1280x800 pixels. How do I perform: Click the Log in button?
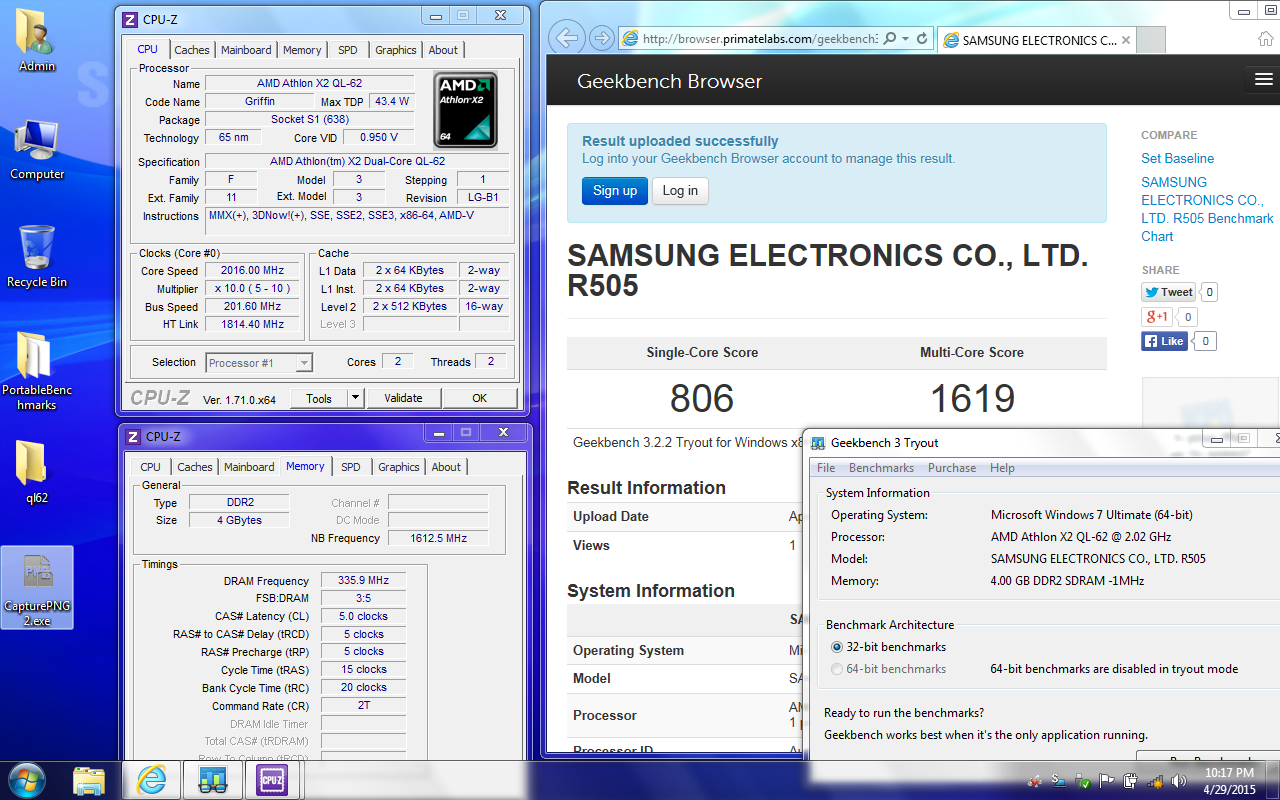(680, 191)
